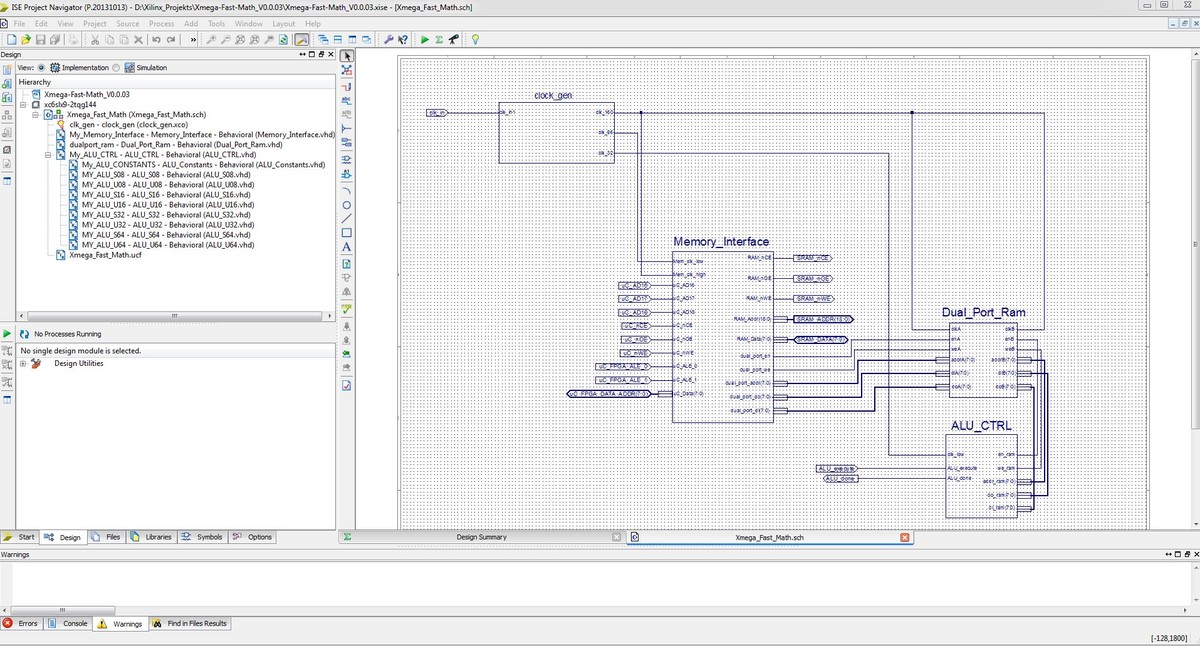
Task: Click the light bulb tips icon
Action: point(475,40)
